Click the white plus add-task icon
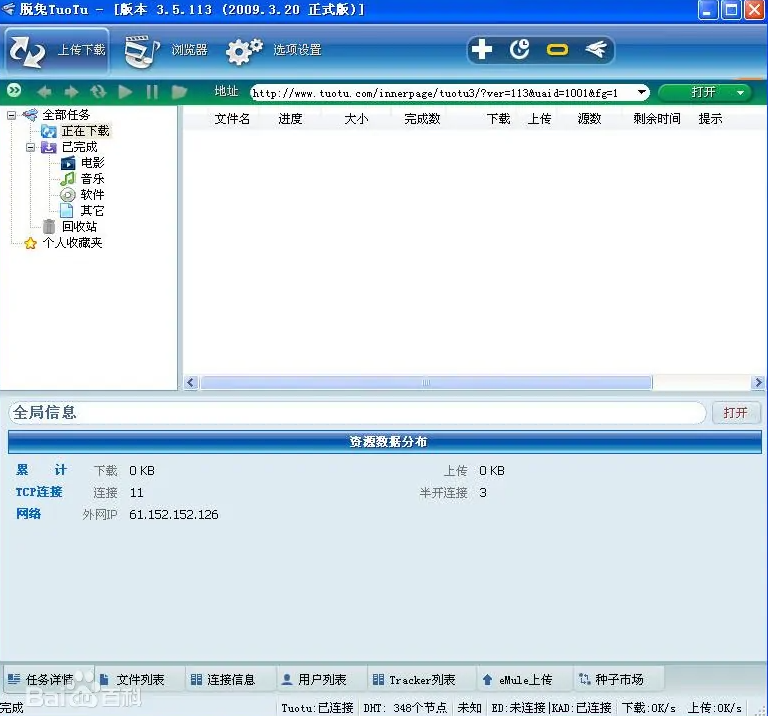 coord(482,49)
